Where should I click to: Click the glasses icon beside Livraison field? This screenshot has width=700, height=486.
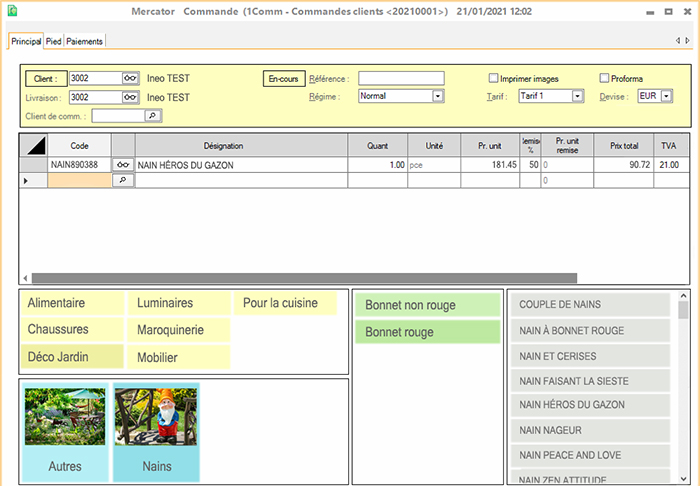(130, 97)
